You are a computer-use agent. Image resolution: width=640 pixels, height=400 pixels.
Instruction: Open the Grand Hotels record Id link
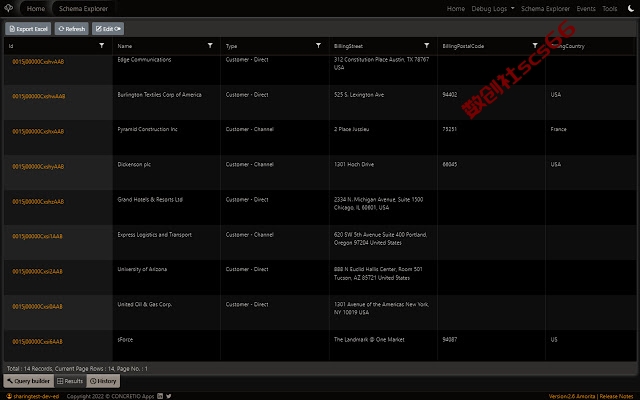(x=38, y=202)
